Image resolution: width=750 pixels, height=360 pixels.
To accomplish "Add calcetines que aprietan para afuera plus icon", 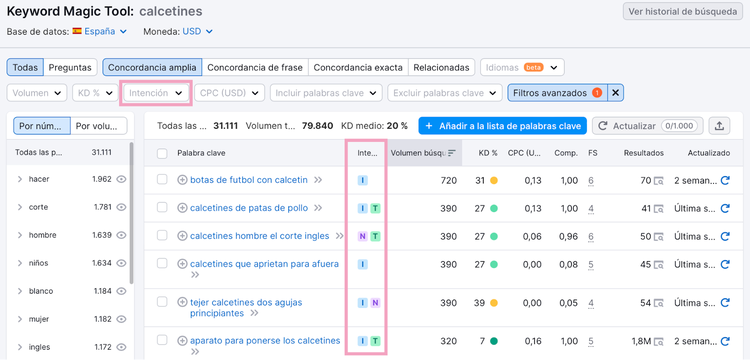I will click(182, 264).
